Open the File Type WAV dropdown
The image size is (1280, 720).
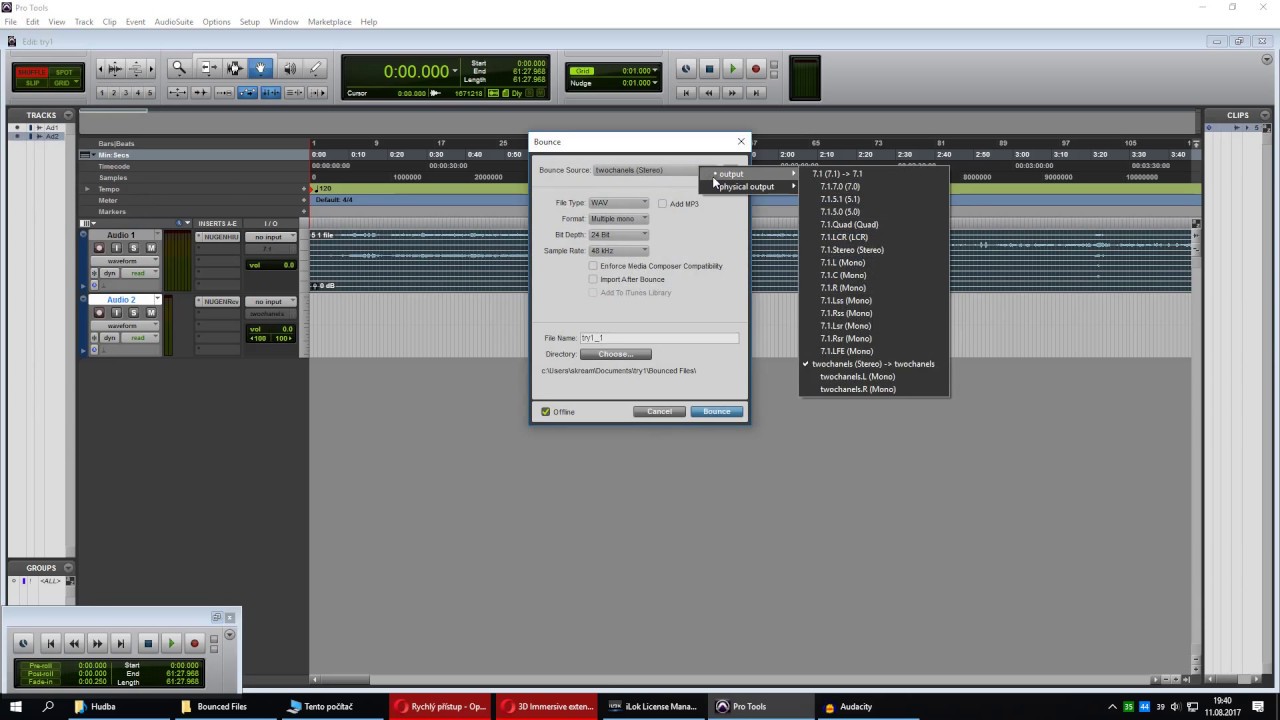point(618,203)
